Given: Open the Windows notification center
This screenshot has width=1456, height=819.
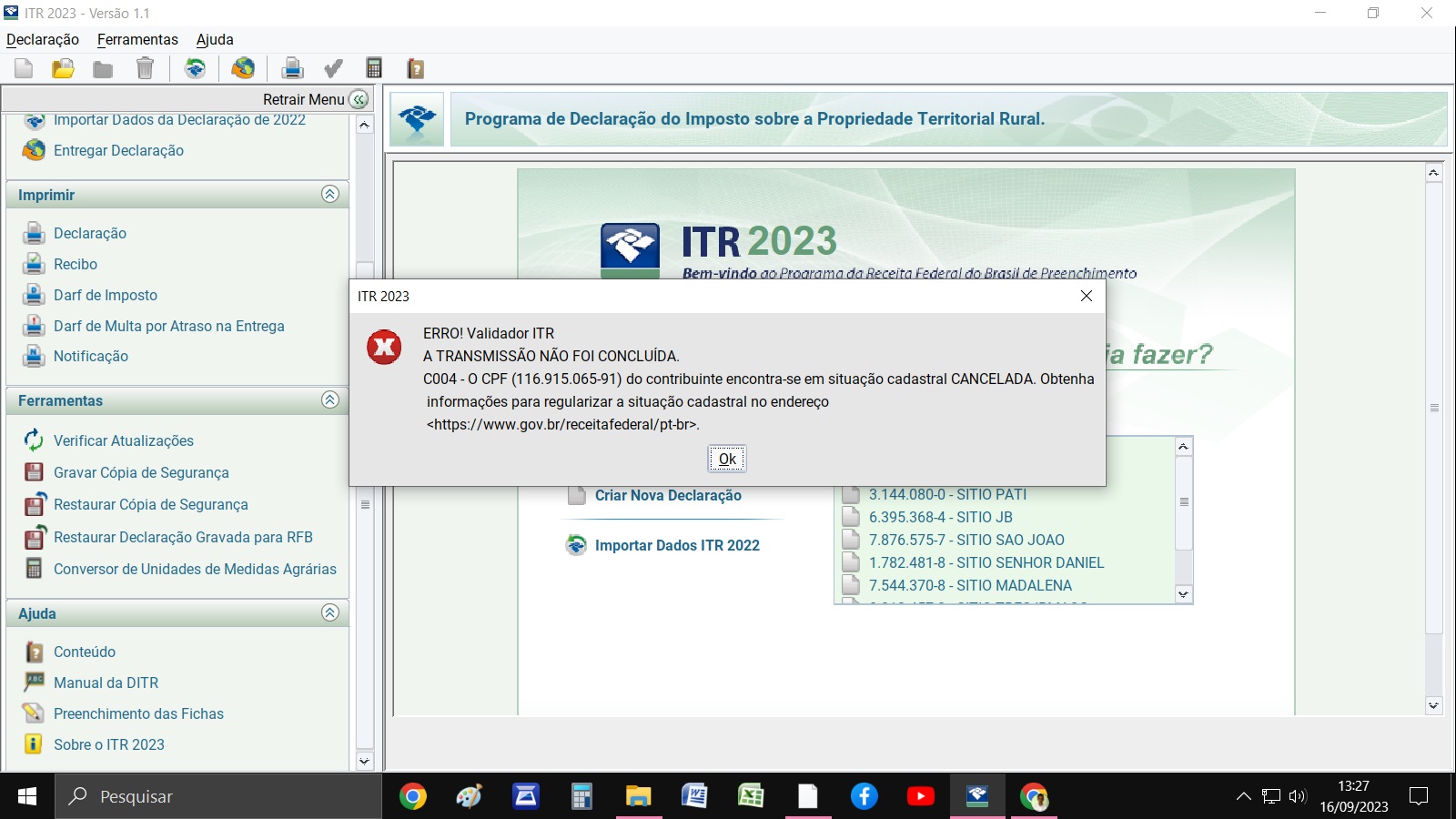Looking at the screenshot, I should [1418, 796].
